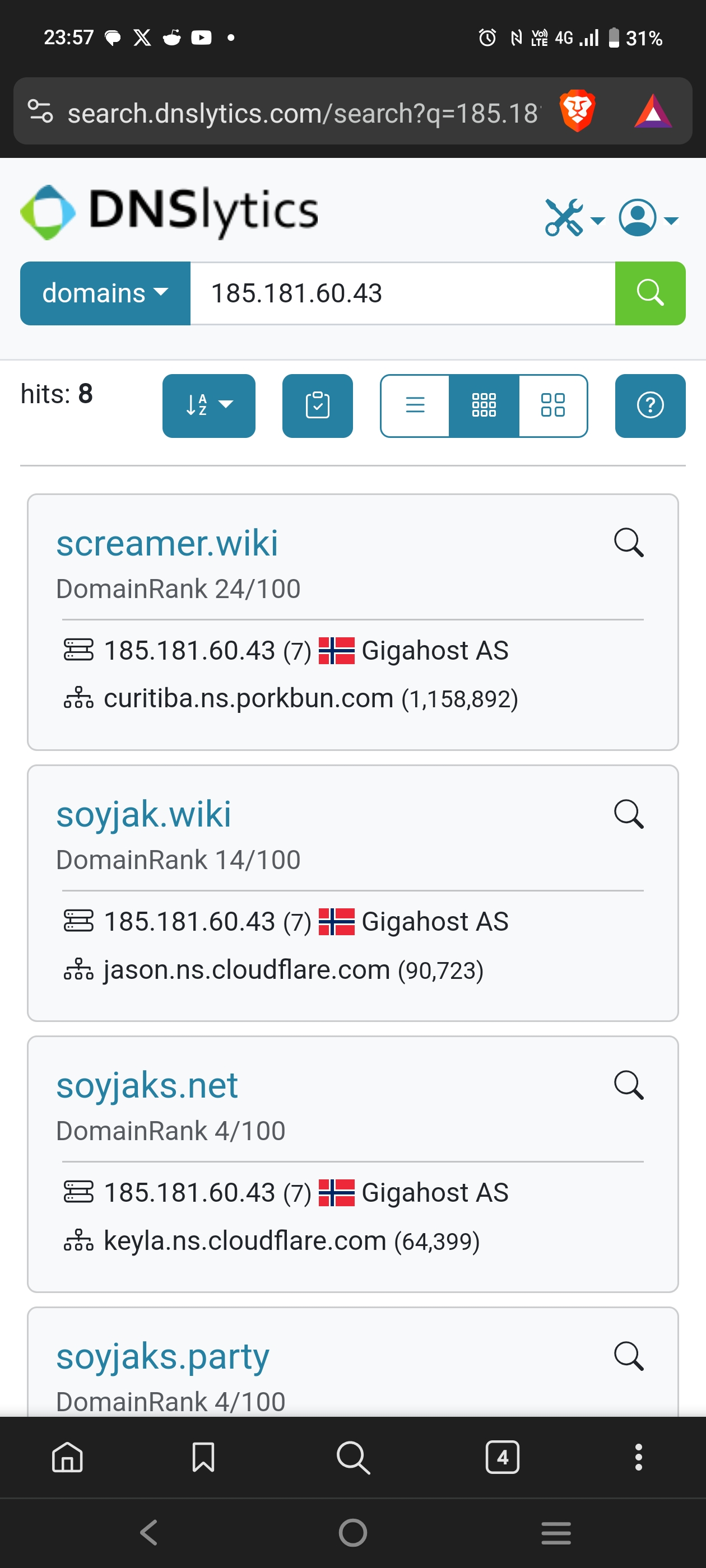
Task: Click Norway flag in soyjak.wiki card
Action: pyautogui.click(x=336, y=922)
